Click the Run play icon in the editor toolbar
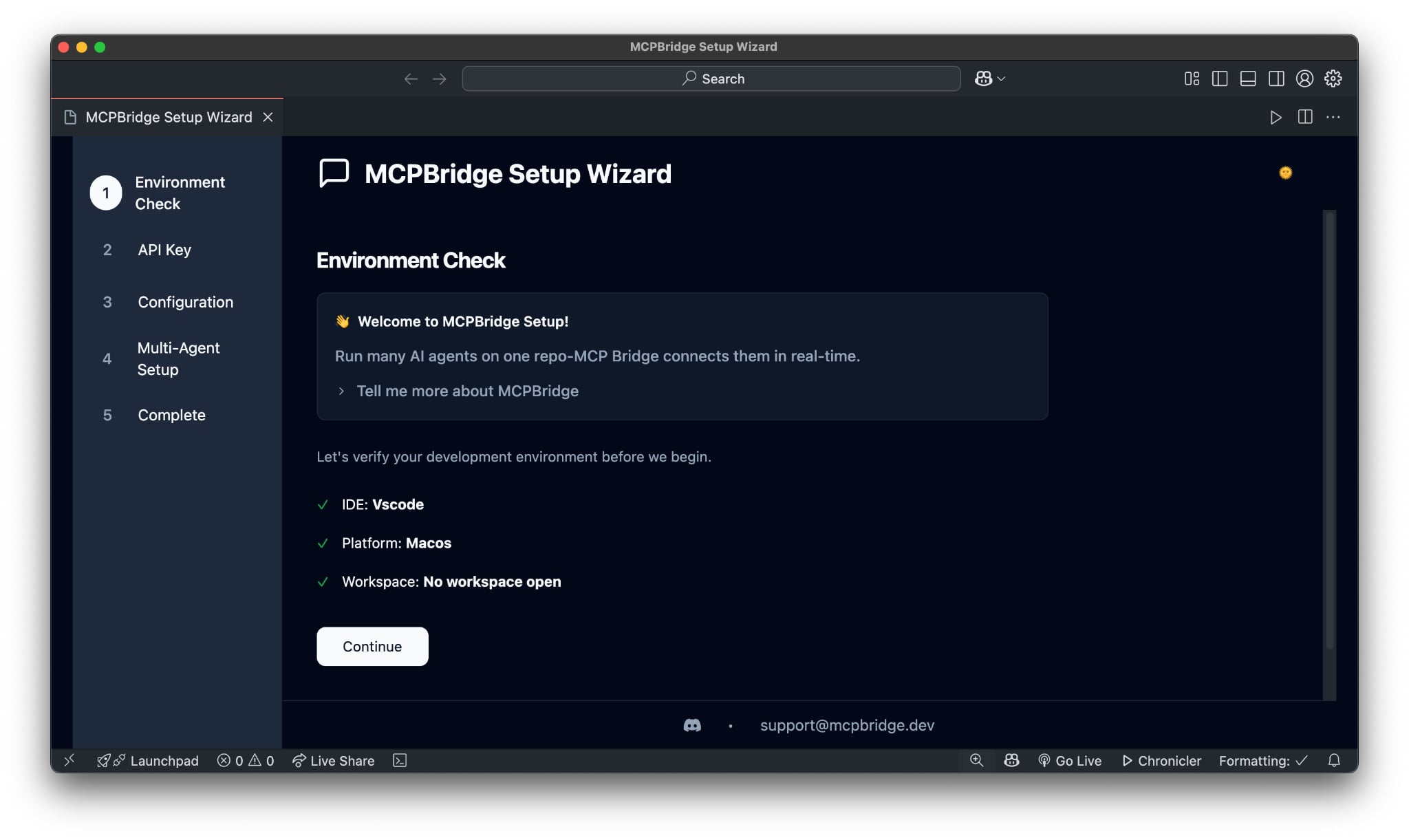This screenshot has height=840, width=1409. pos(1276,117)
